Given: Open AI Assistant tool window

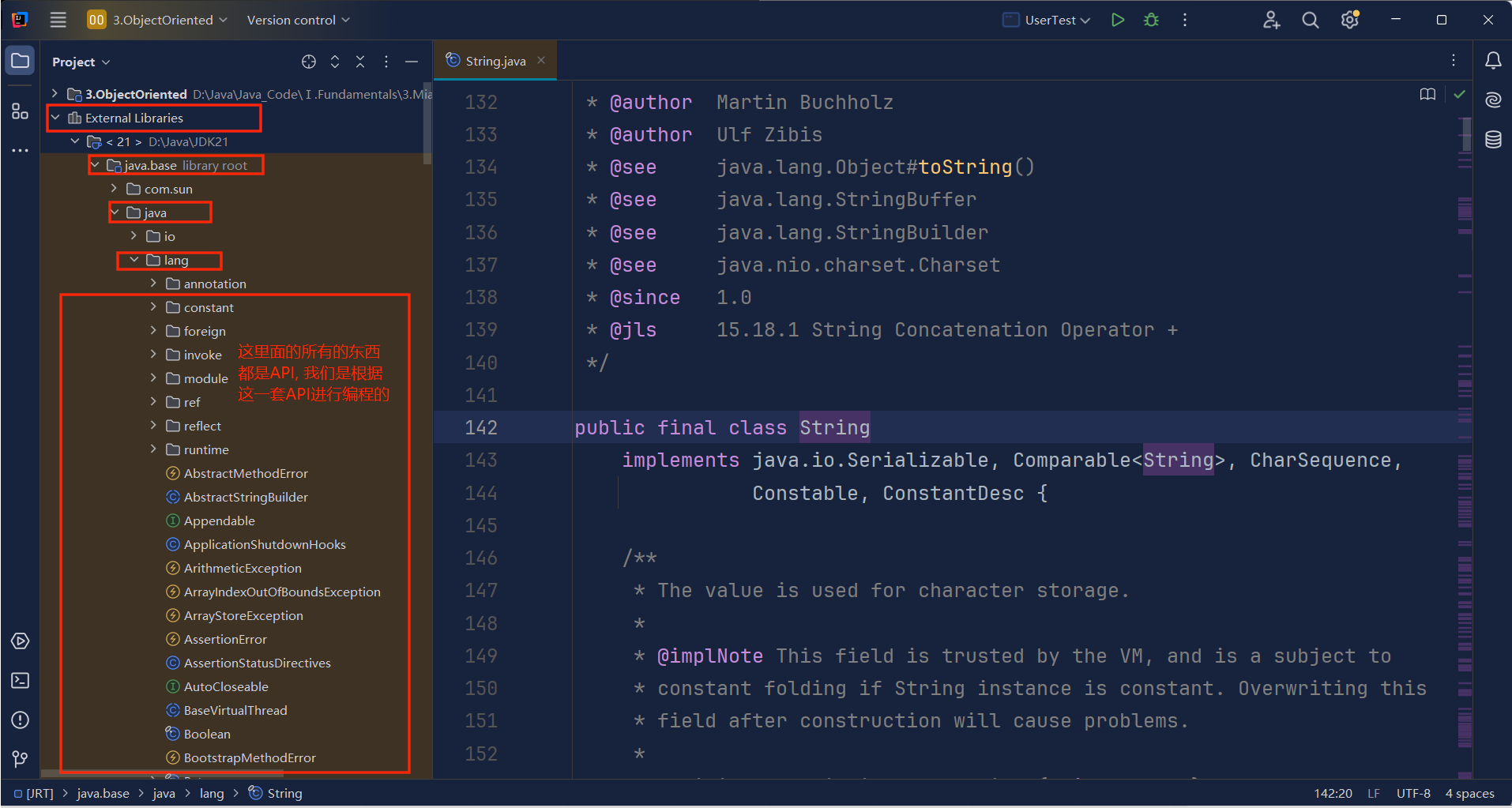Looking at the screenshot, I should (x=1493, y=100).
